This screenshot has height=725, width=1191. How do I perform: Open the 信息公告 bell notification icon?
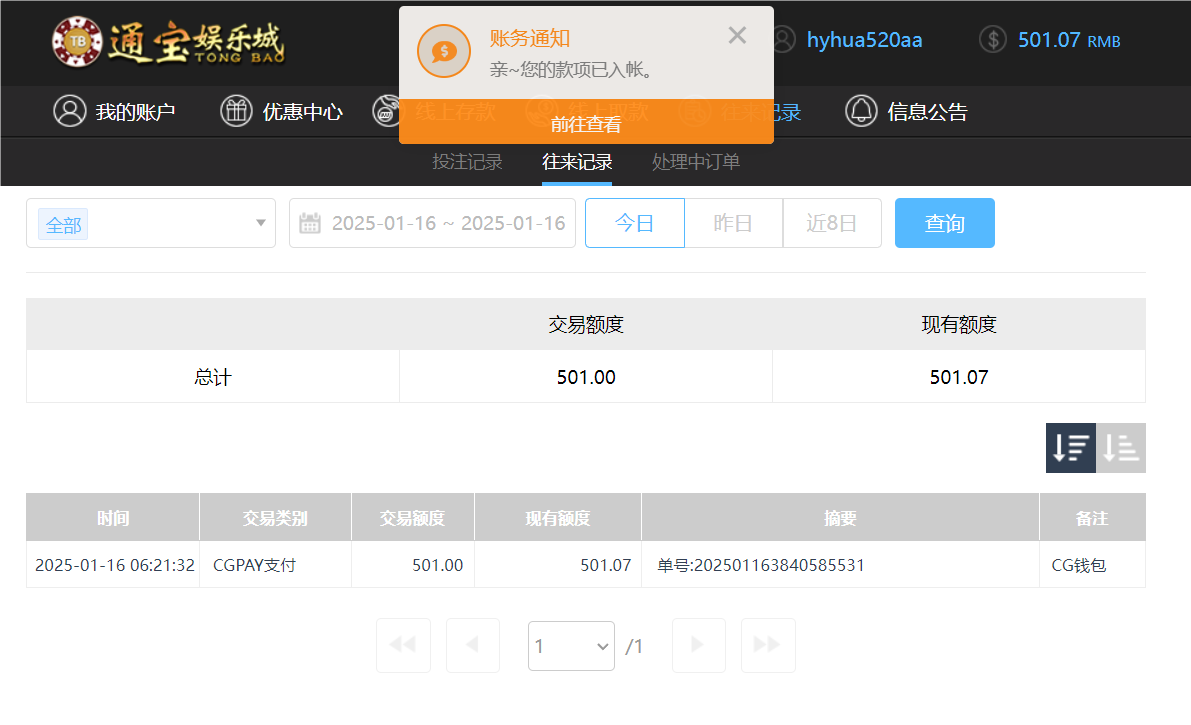point(861,111)
